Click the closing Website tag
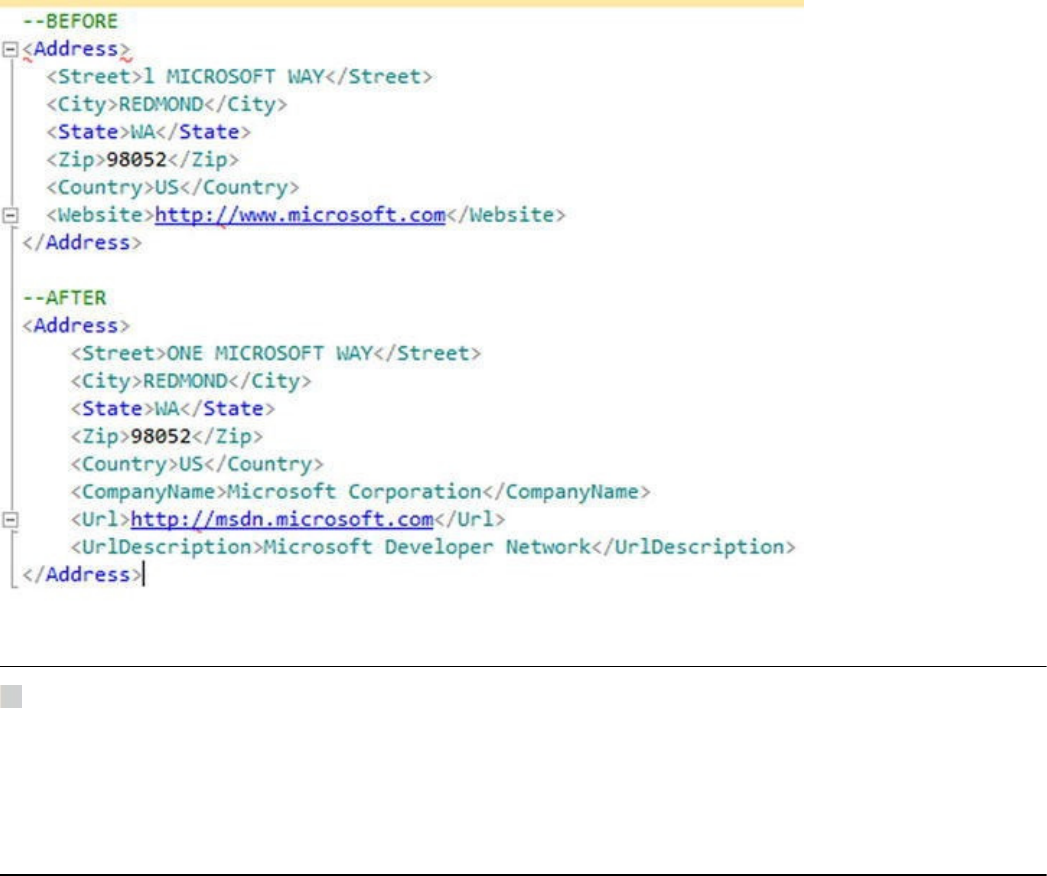 click(505, 215)
